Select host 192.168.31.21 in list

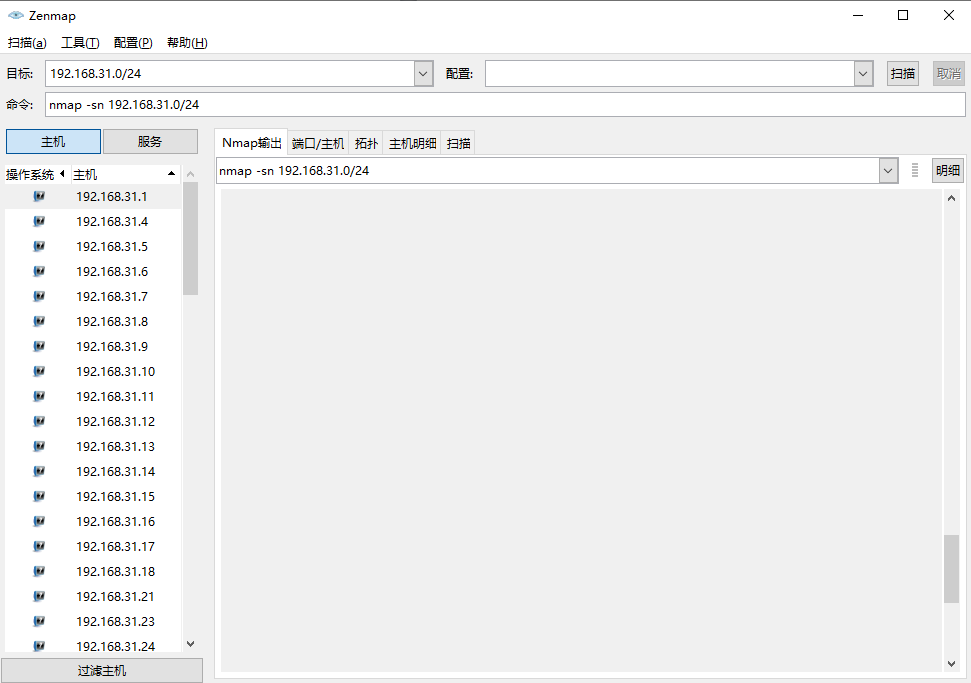tap(93, 596)
